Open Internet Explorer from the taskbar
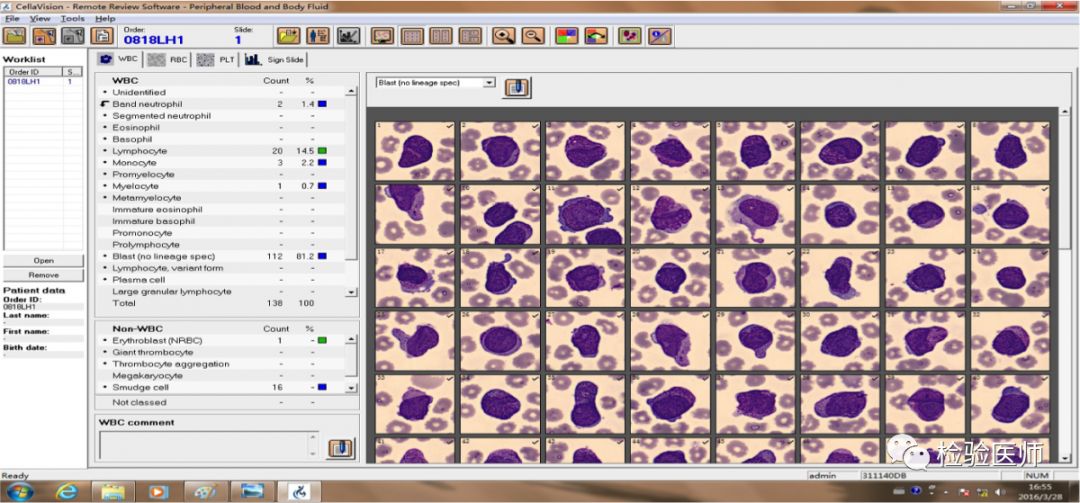 [67, 491]
